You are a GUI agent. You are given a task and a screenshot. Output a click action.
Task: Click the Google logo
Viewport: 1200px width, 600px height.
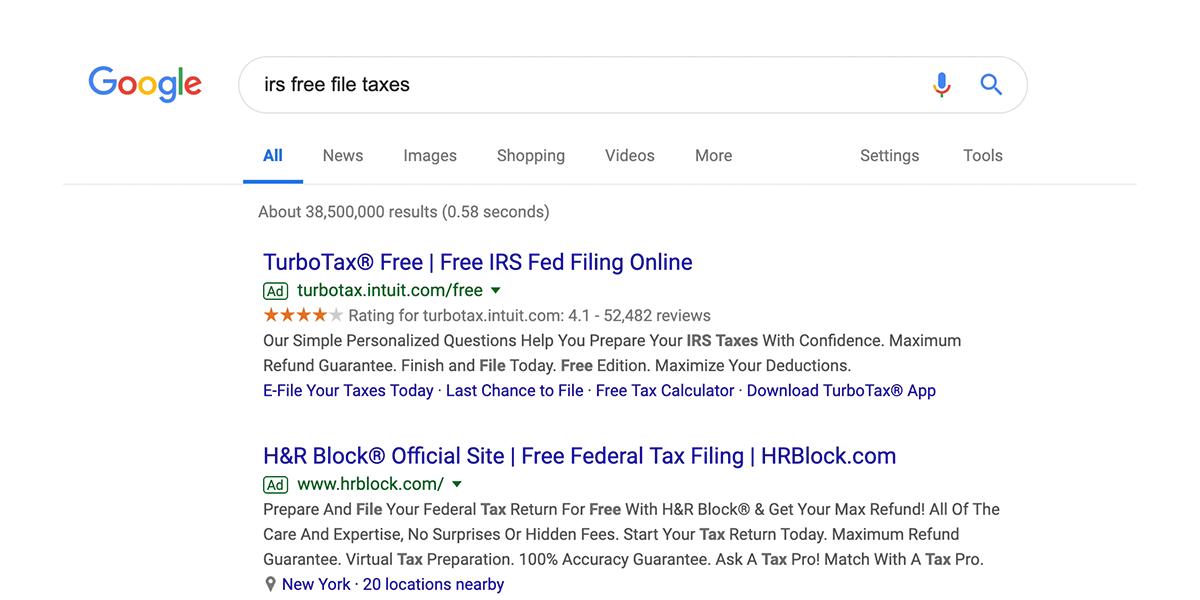145,85
